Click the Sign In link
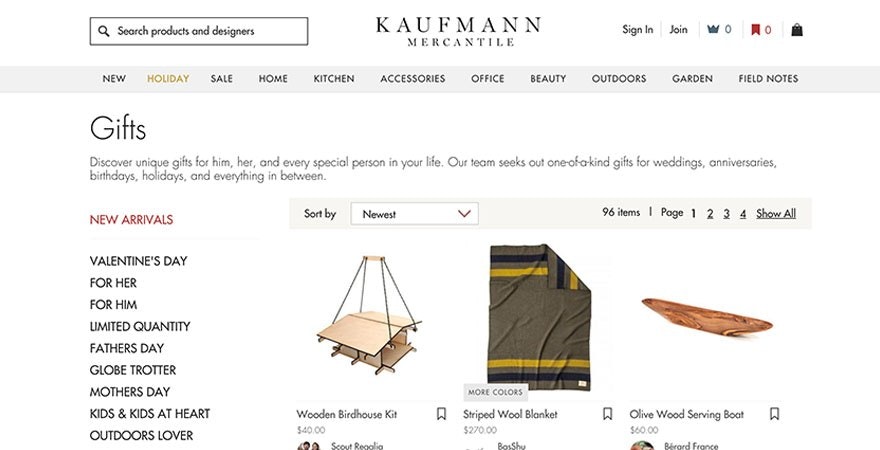Viewport: 880px width, 450px height. coord(637,30)
